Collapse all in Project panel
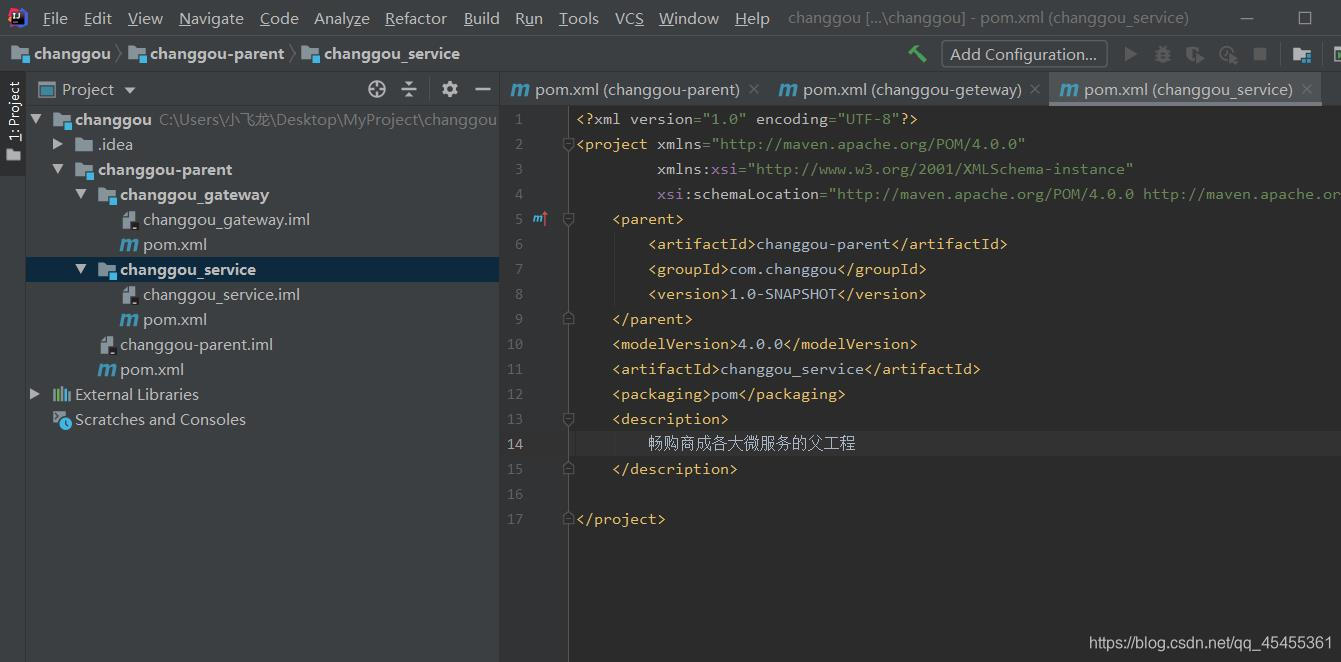 coord(409,89)
